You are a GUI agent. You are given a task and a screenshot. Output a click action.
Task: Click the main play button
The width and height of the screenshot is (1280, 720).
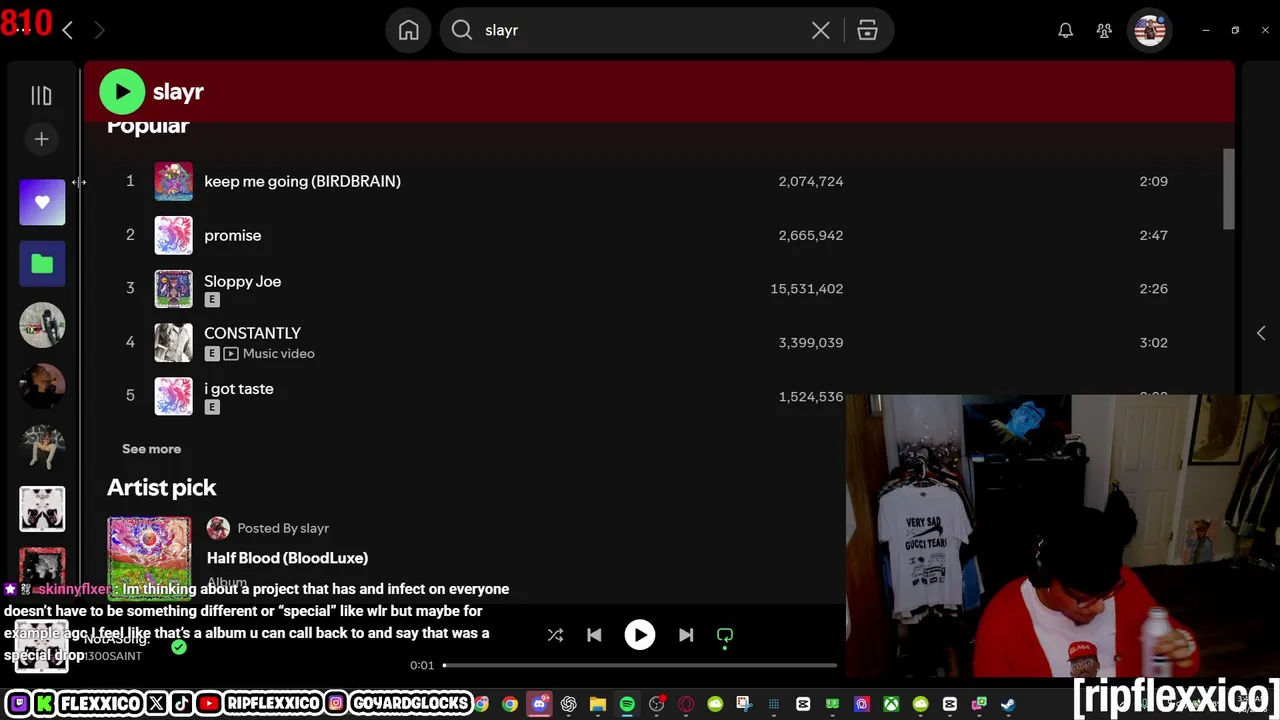[x=640, y=635]
